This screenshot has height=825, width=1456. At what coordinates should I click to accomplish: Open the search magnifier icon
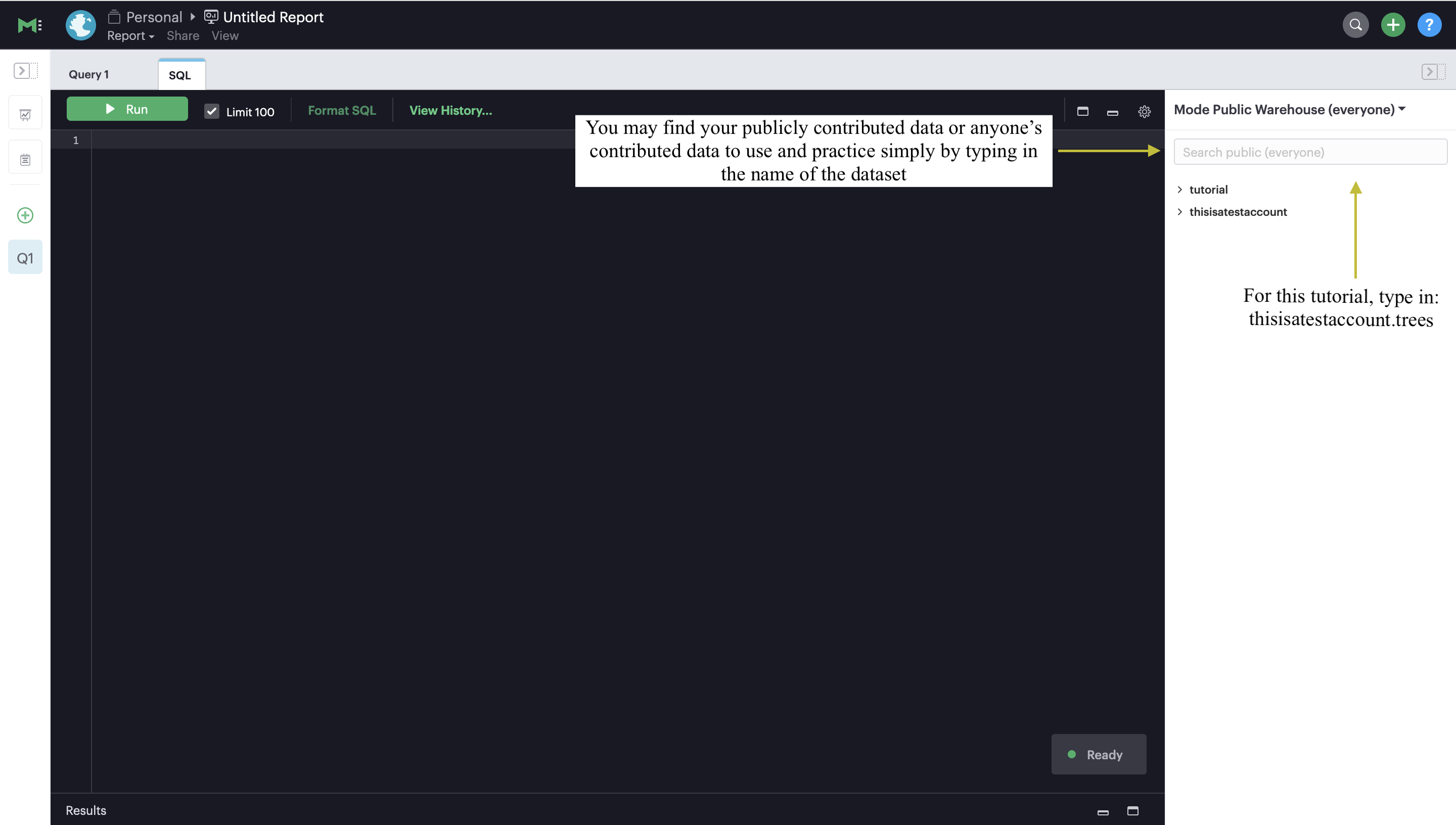[x=1355, y=25]
